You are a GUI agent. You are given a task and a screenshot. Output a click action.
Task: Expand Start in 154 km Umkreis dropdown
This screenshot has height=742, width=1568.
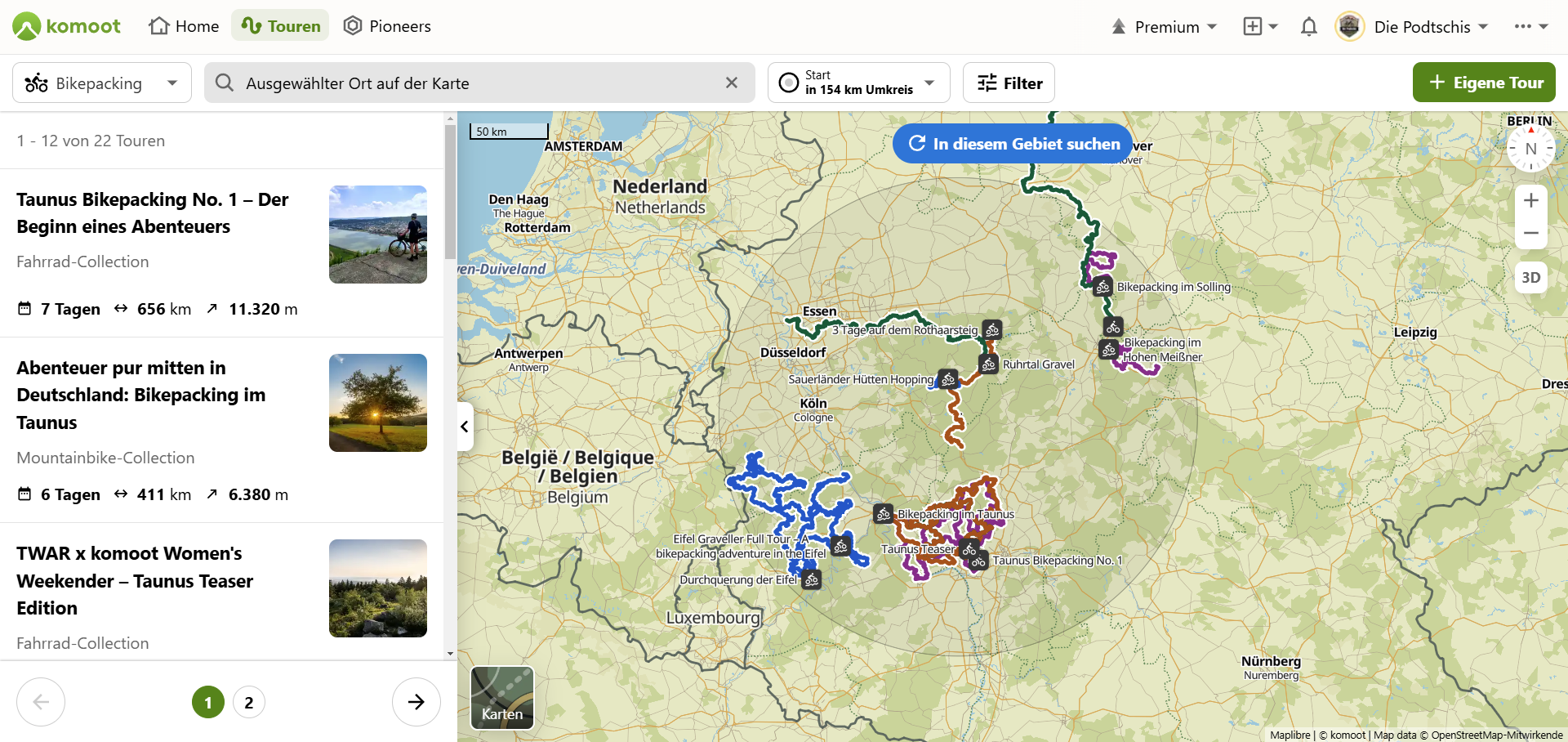pyautogui.click(x=859, y=83)
